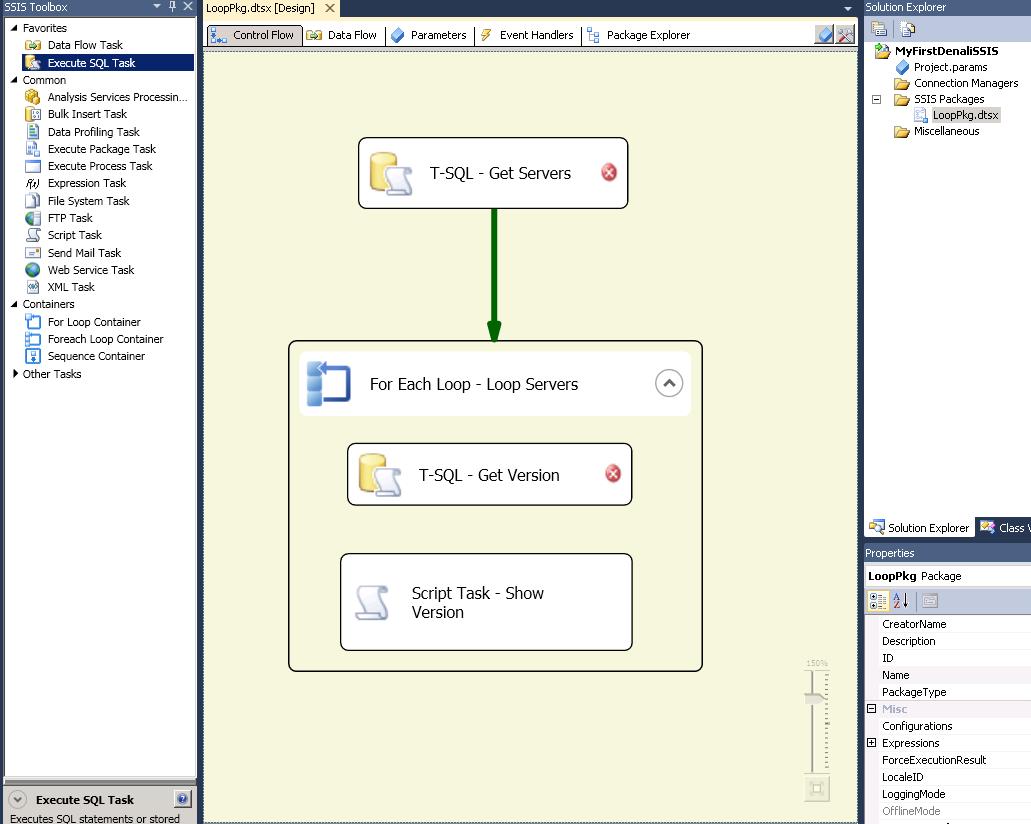Select the Script Task - Show Version box
This screenshot has height=824, width=1031.
486,602
